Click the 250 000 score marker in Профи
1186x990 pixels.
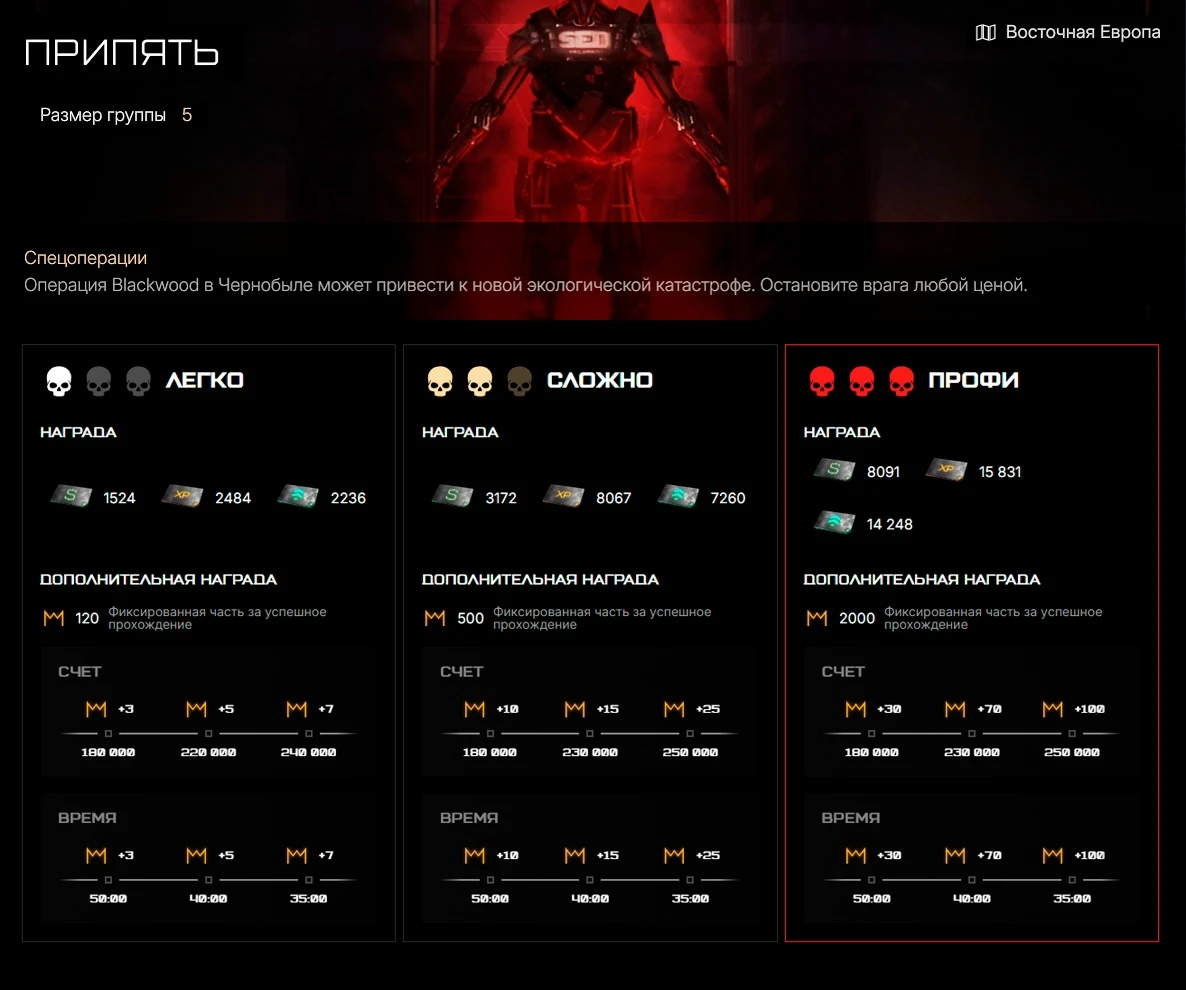pos(1072,752)
